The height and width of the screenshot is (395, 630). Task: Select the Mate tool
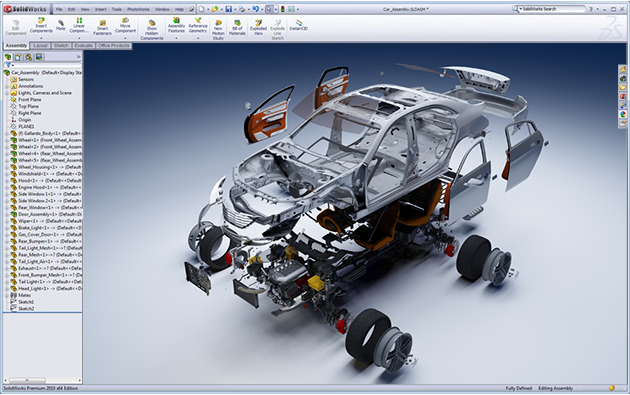pyautogui.click(x=61, y=25)
